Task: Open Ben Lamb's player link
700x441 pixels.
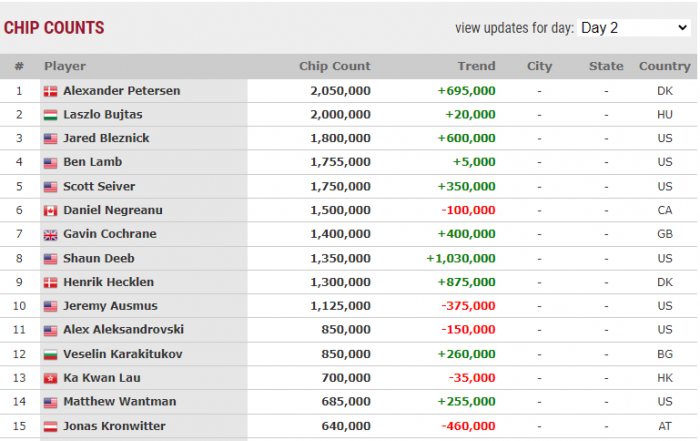Action: 92,162
